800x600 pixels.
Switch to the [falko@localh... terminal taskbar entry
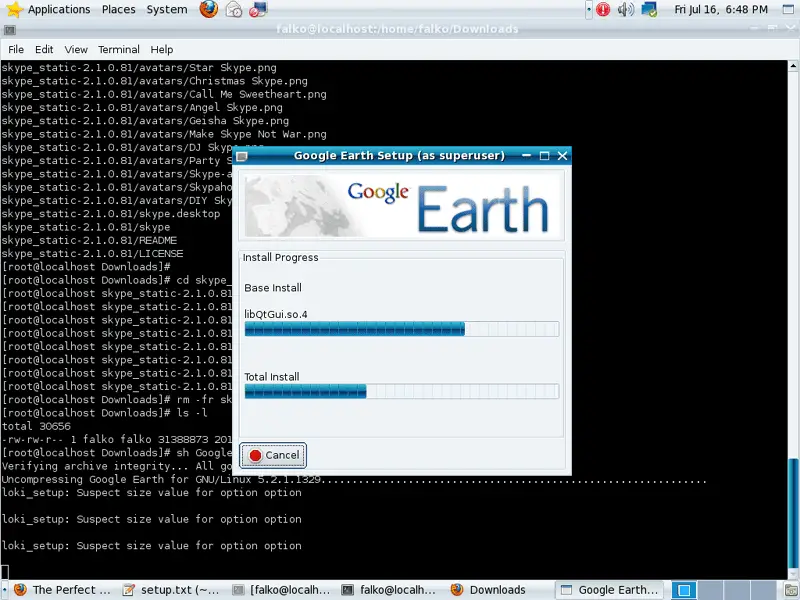click(x=282, y=590)
